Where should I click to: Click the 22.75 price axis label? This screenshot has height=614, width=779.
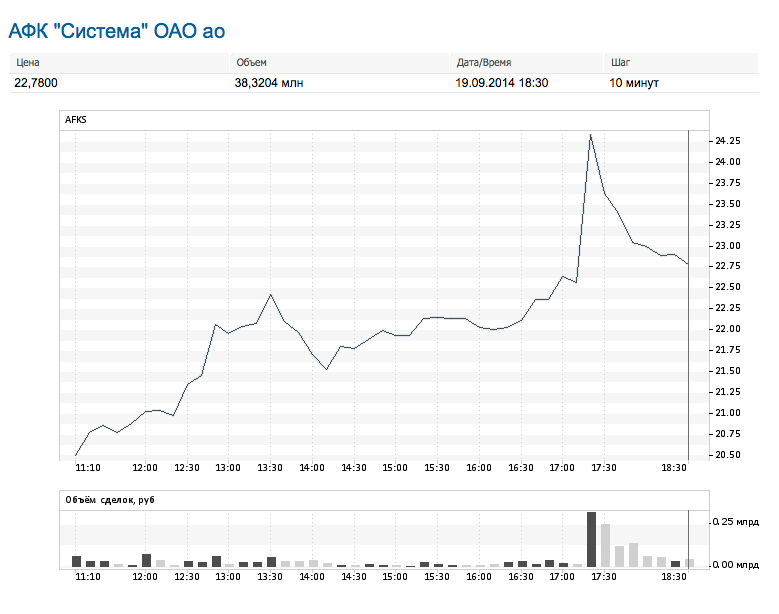click(727, 266)
